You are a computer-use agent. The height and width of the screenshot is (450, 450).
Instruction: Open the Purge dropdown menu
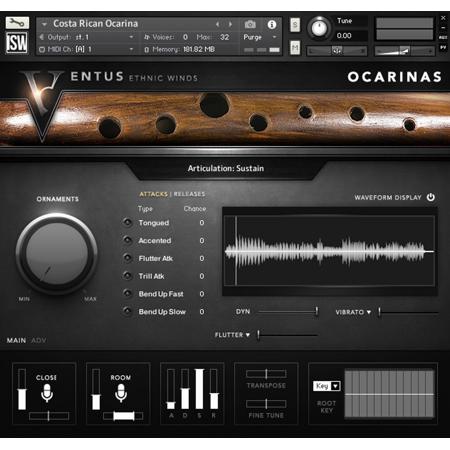[274, 37]
